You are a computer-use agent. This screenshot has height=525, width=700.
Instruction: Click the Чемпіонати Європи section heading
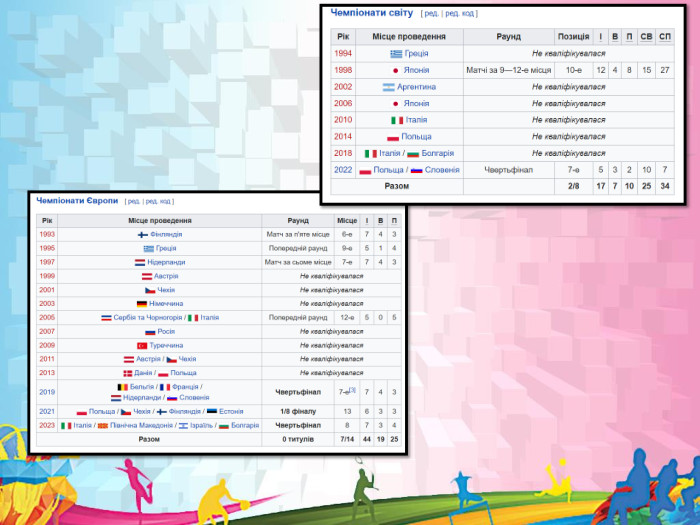78,200
